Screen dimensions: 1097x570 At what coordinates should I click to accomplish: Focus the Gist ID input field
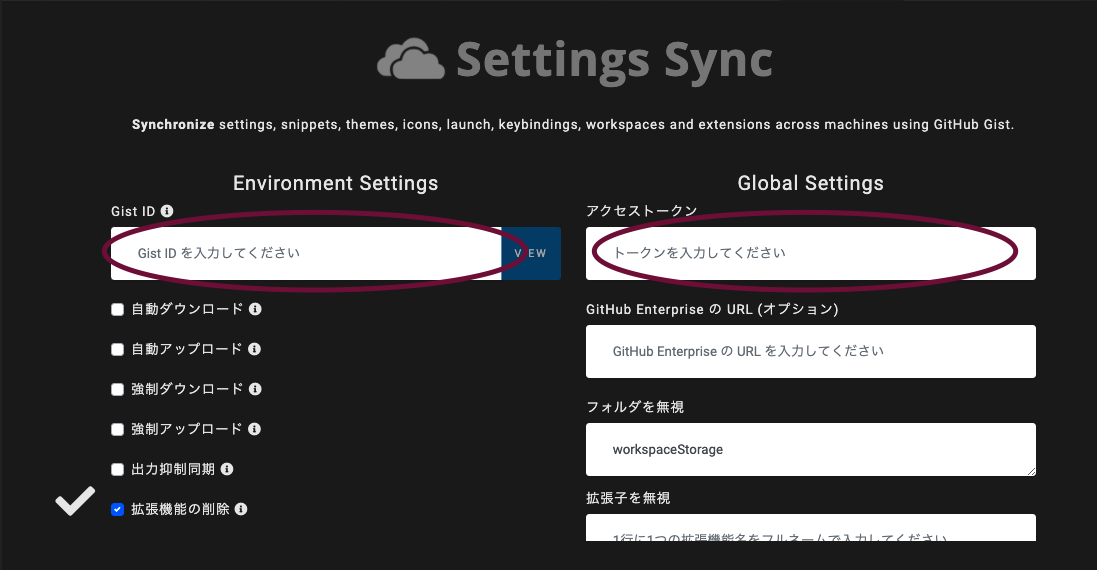tap(306, 253)
